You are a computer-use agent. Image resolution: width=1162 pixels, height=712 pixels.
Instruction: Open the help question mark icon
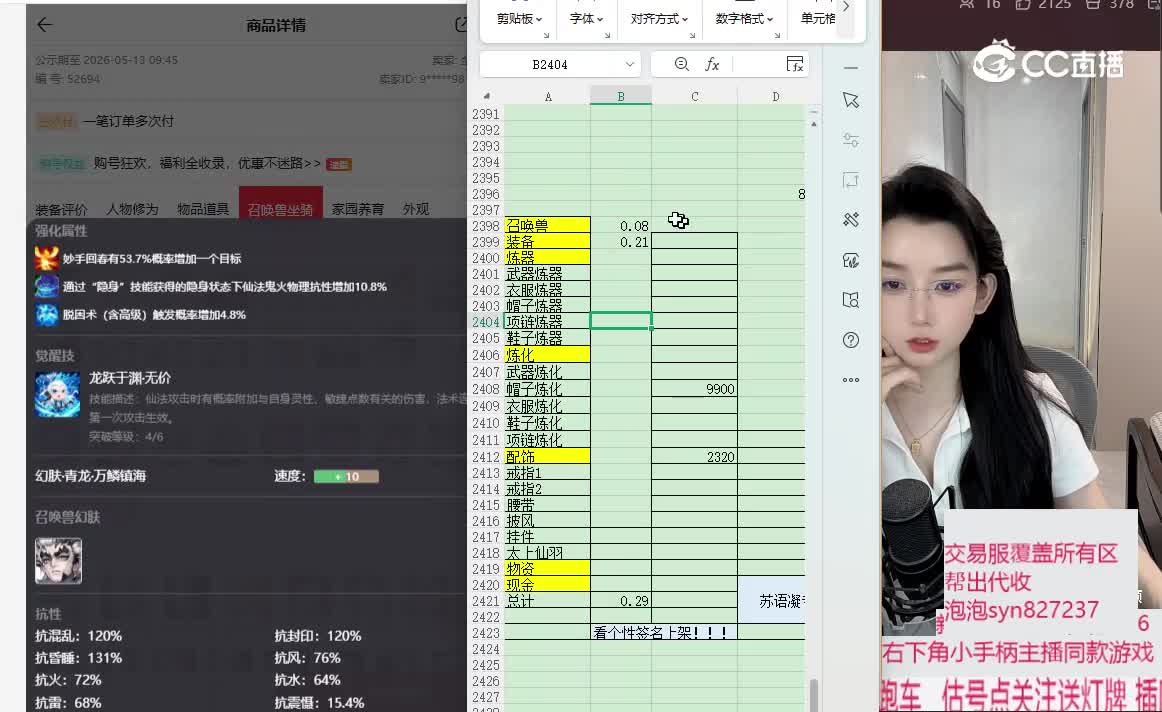[x=851, y=340]
